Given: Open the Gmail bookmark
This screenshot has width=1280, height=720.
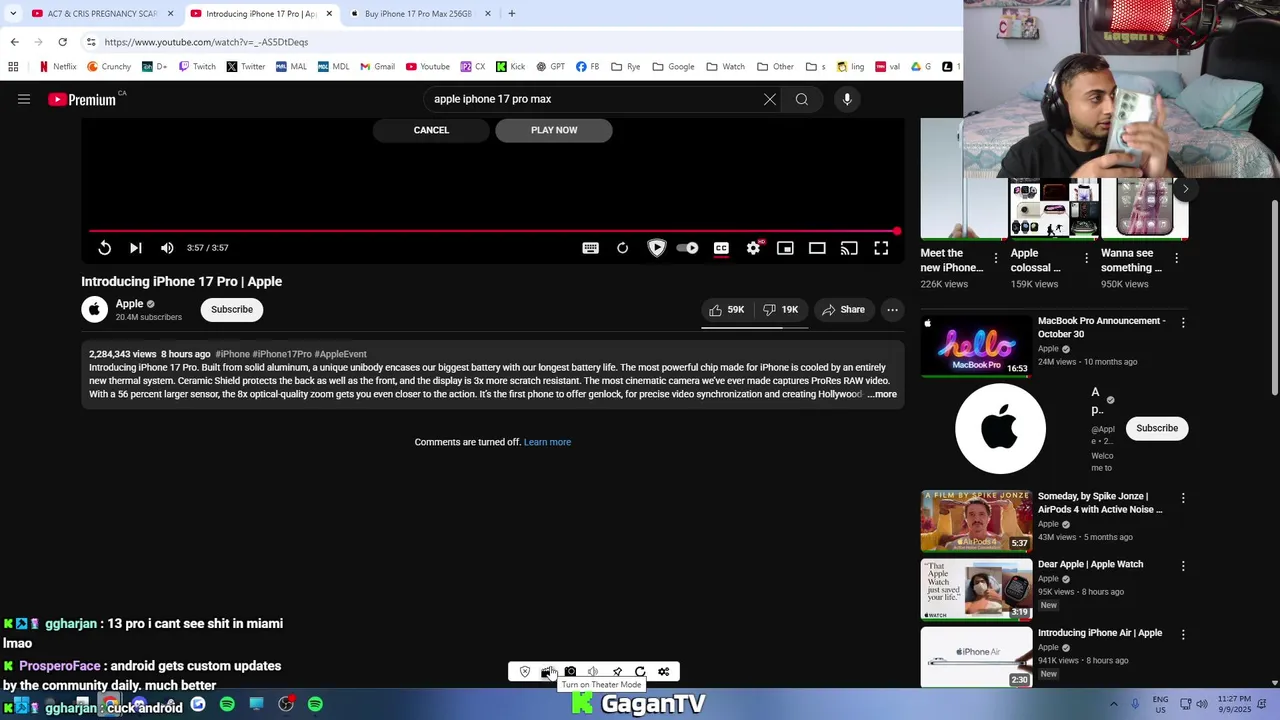Looking at the screenshot, I should click(377, 67).
